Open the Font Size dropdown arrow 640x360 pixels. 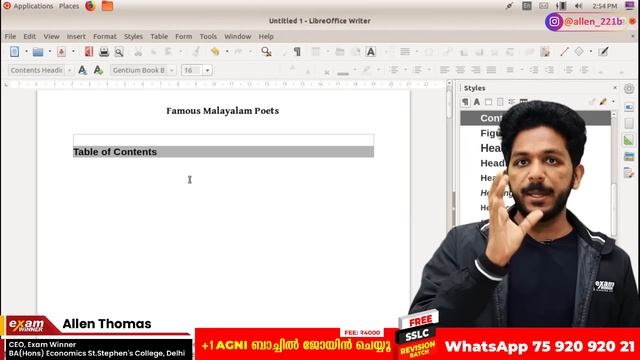pos(207,70)
